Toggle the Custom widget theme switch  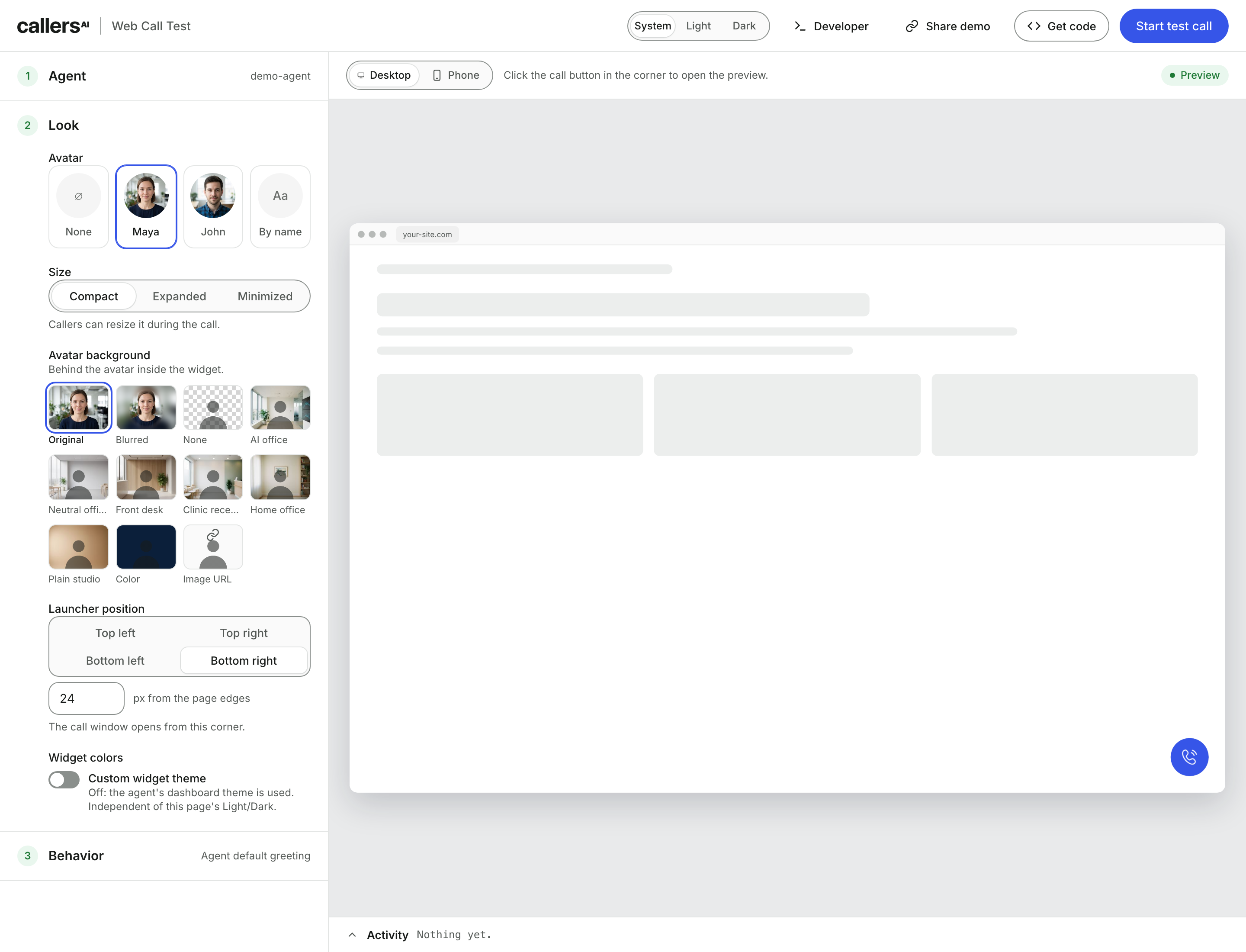(64, 780)
